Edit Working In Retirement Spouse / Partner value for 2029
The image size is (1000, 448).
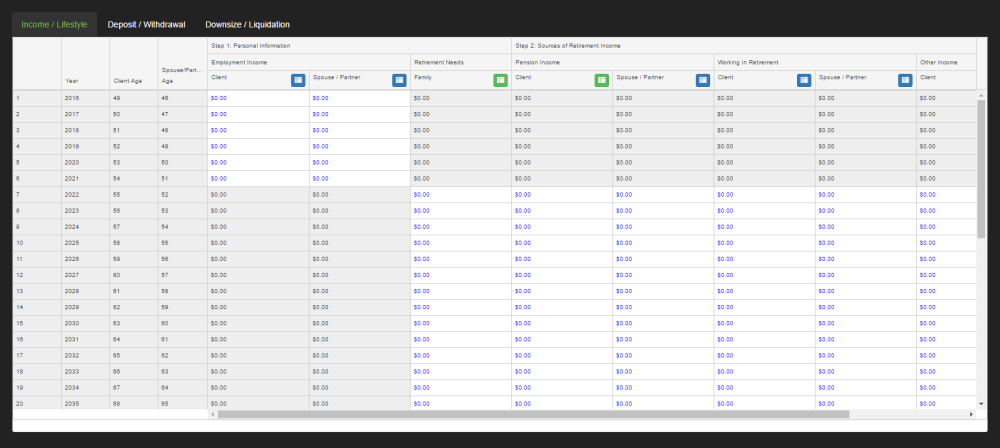[x=865, y=307]
